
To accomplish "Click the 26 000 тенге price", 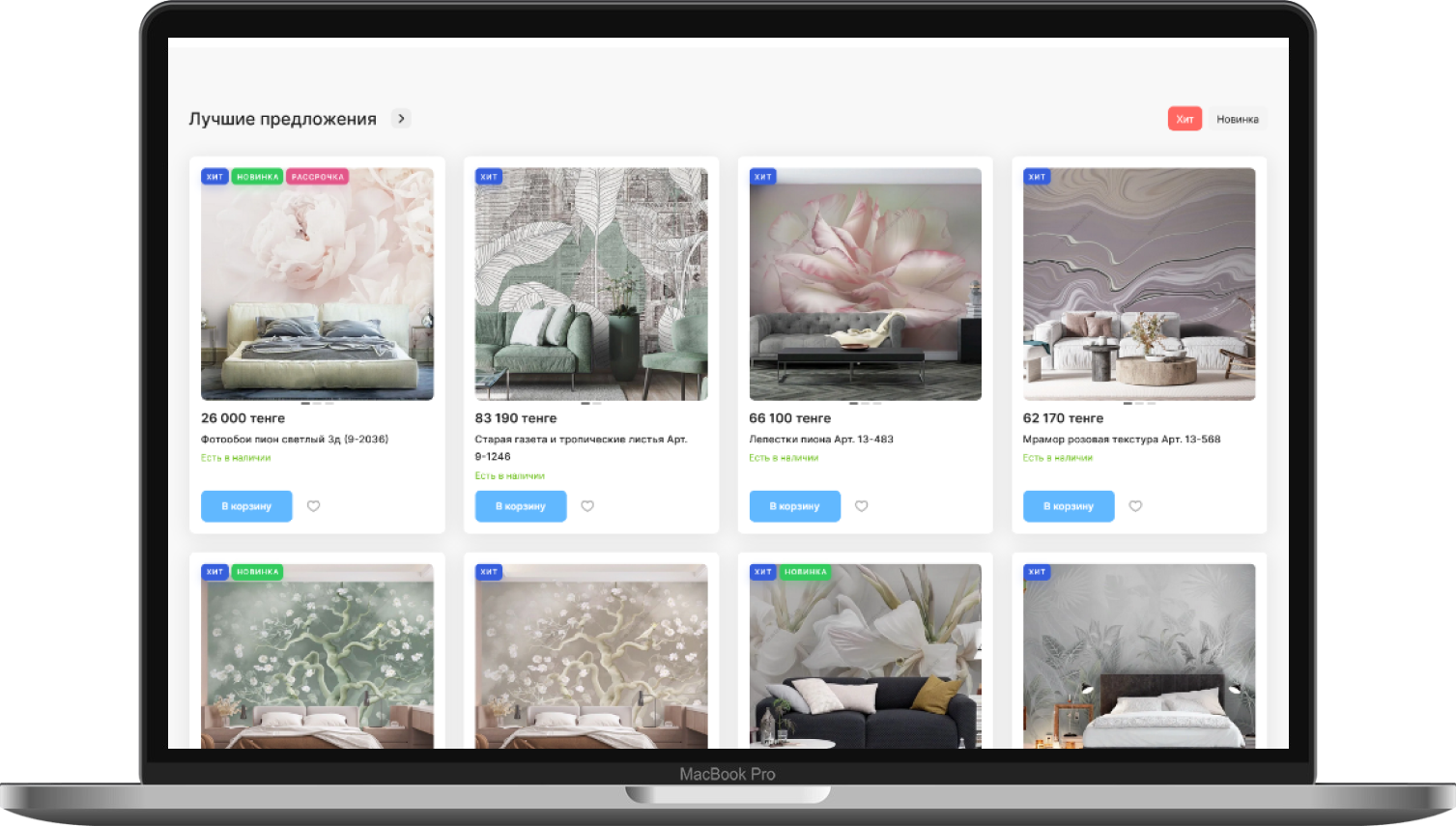I will [x=243, y=418].
